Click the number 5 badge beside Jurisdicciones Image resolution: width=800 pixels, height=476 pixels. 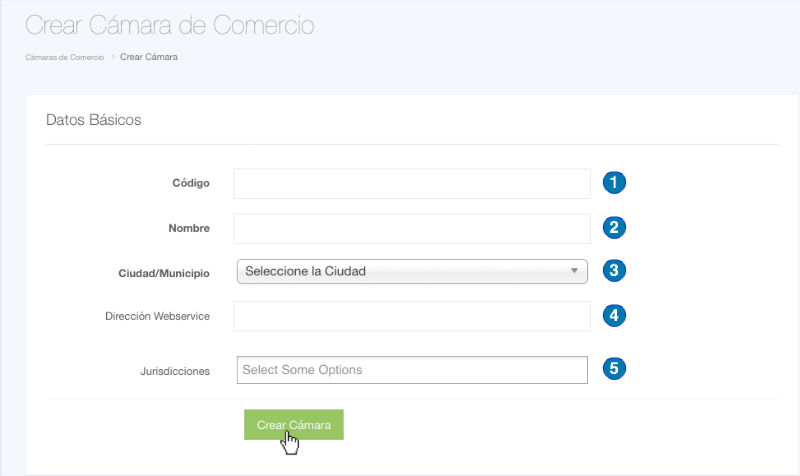click(x=614, y=368)
